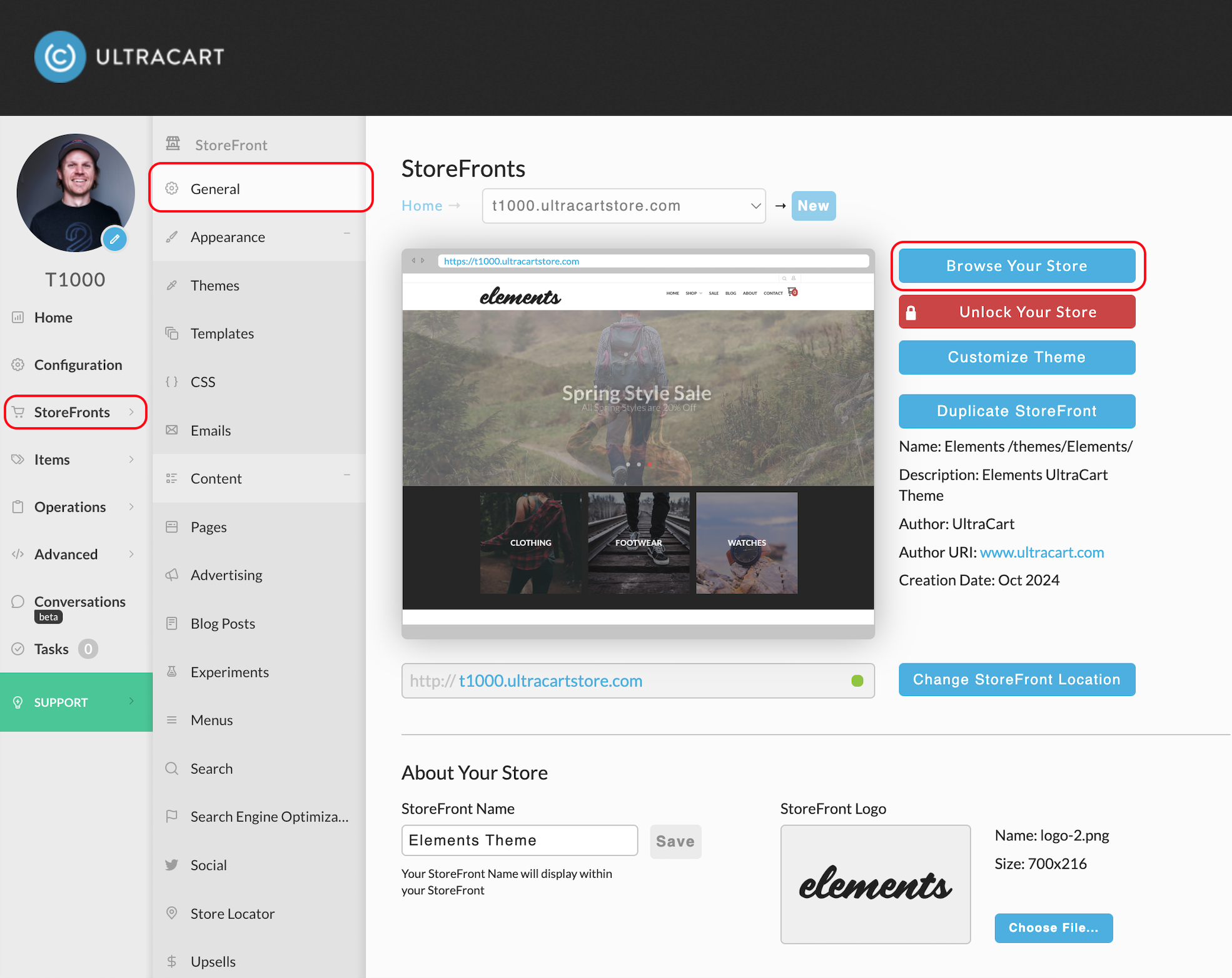Open Configuration in the left sidebar
Viewport: 1232px width, 978px height.
click(78, 365)
